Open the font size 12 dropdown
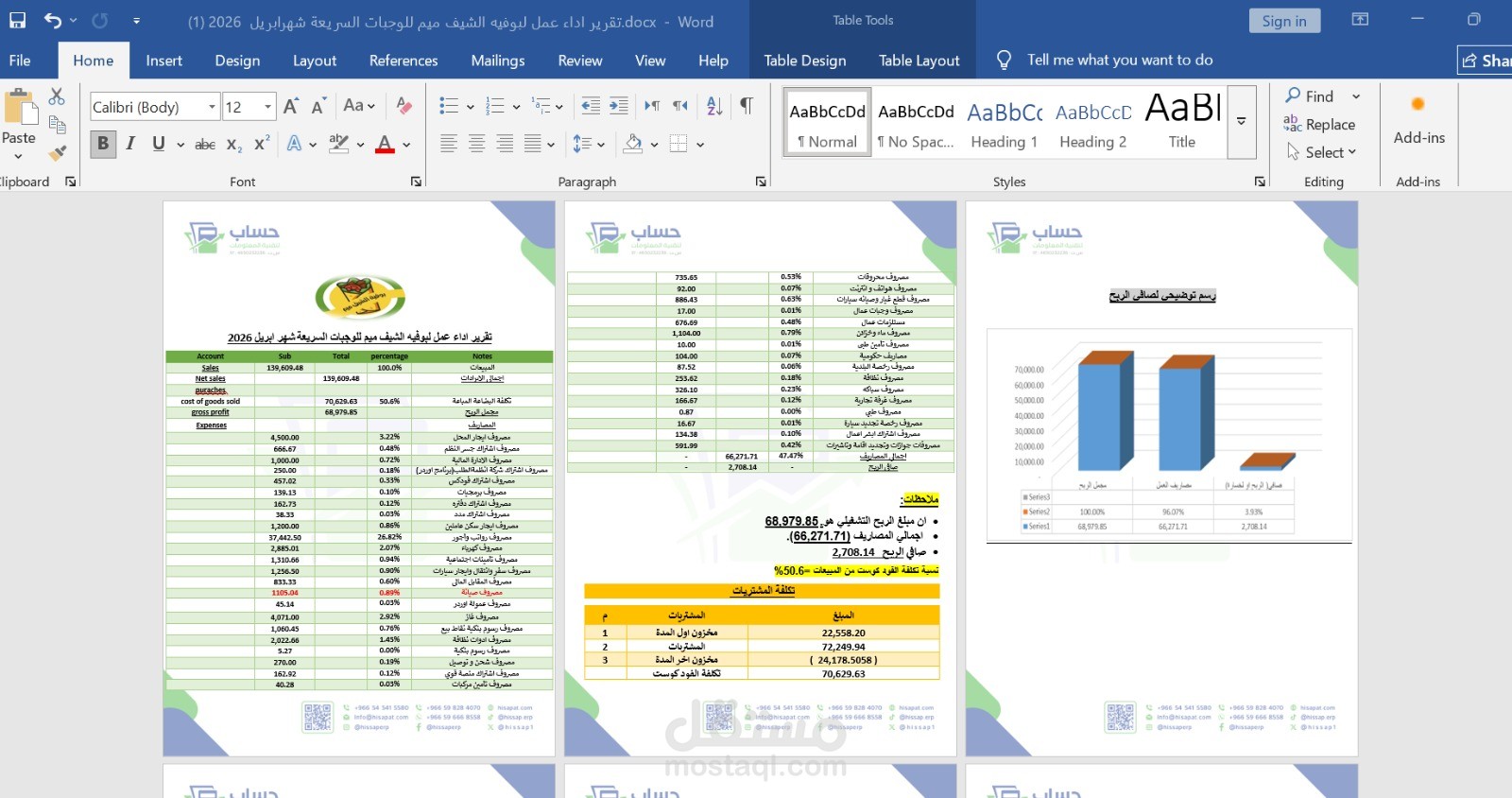The width and height of the screenshot is (1512, 798). 268,107
